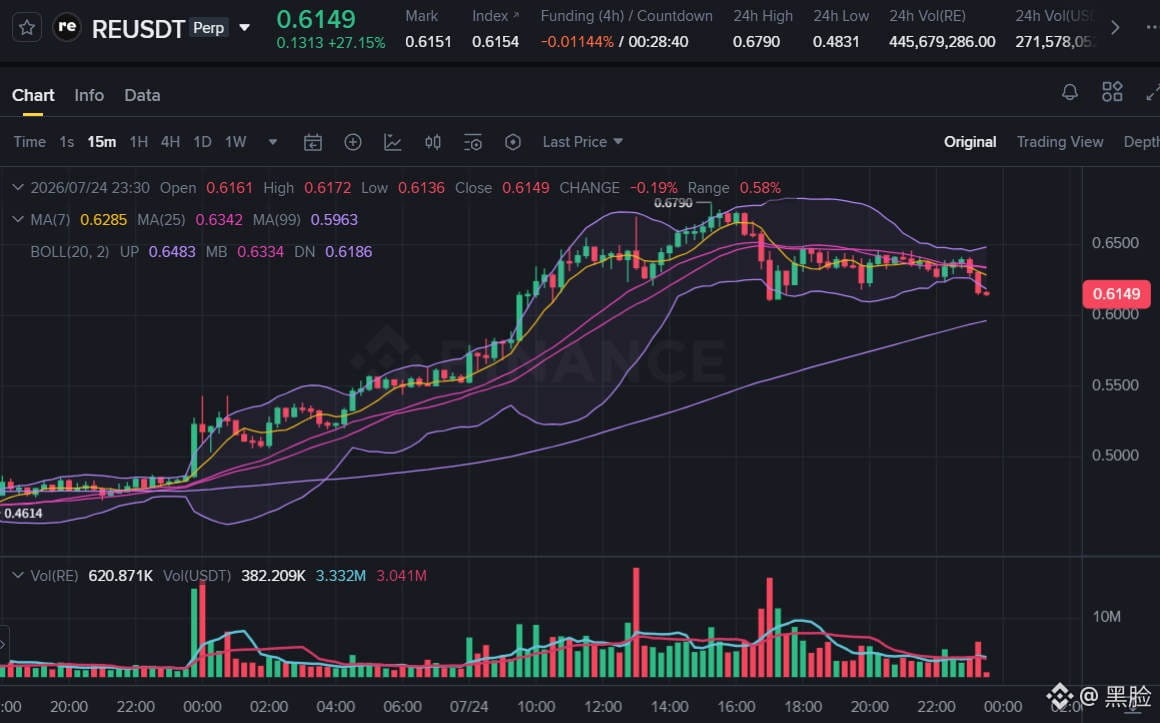This screenshot has height=723, width=1160.
Task: Click the Mark price value 0.6151
Action: [x=428, y=42]
